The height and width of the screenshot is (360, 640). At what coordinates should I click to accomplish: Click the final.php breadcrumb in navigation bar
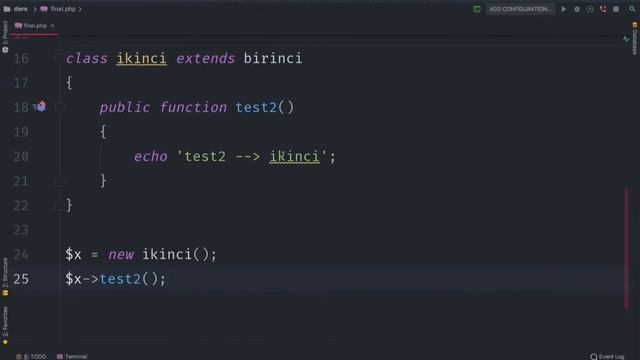63,9
